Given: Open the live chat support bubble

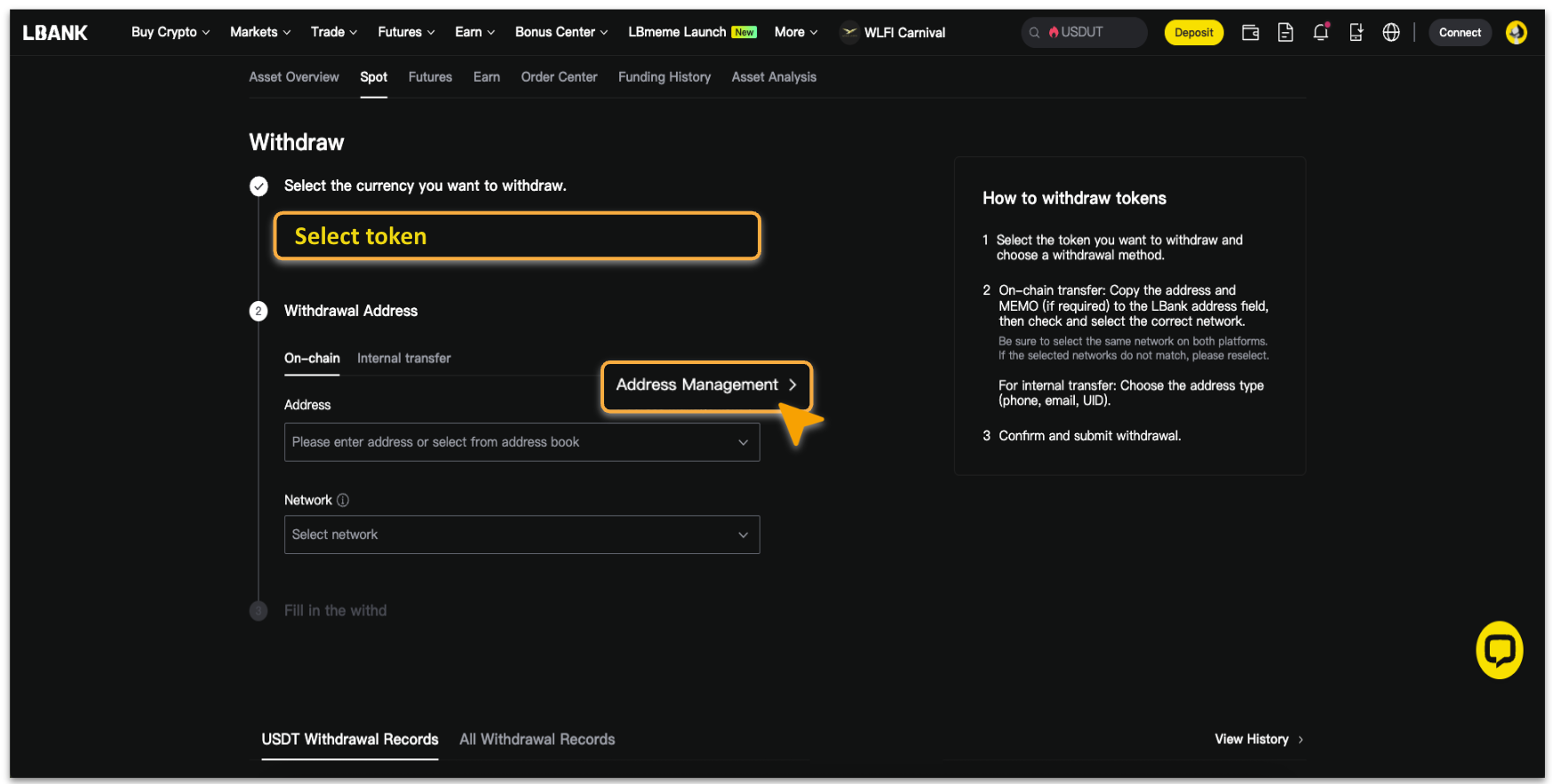Looking at the screenshot, I should coord(1499,650).
